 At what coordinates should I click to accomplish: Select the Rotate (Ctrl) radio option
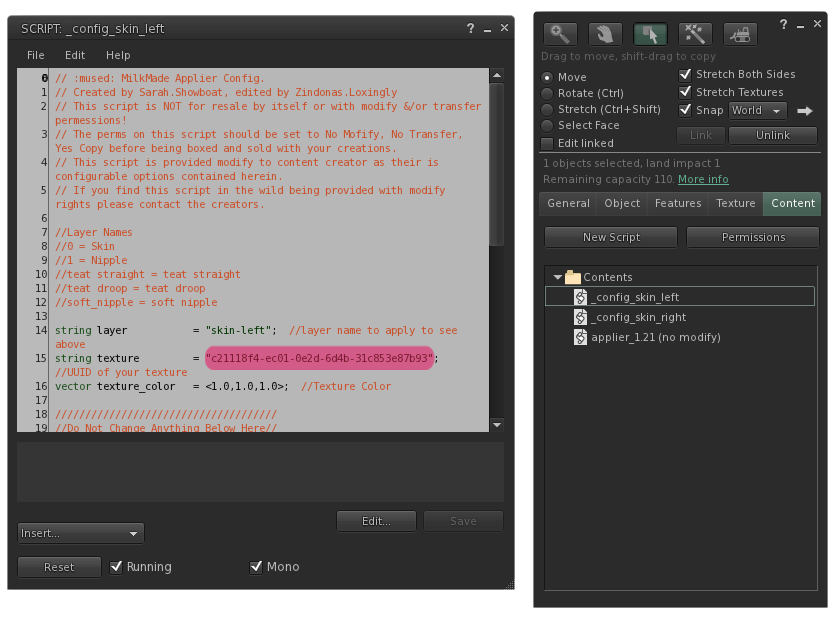click(547, 94)
